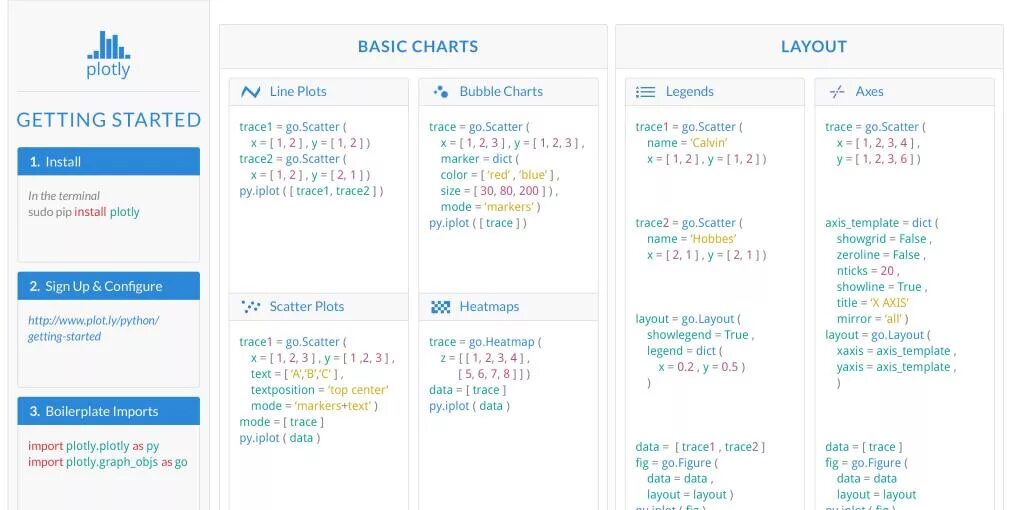Click the Legends list icon
Image resolution: width=1017 pixels, height=510 pixels.
646,92
